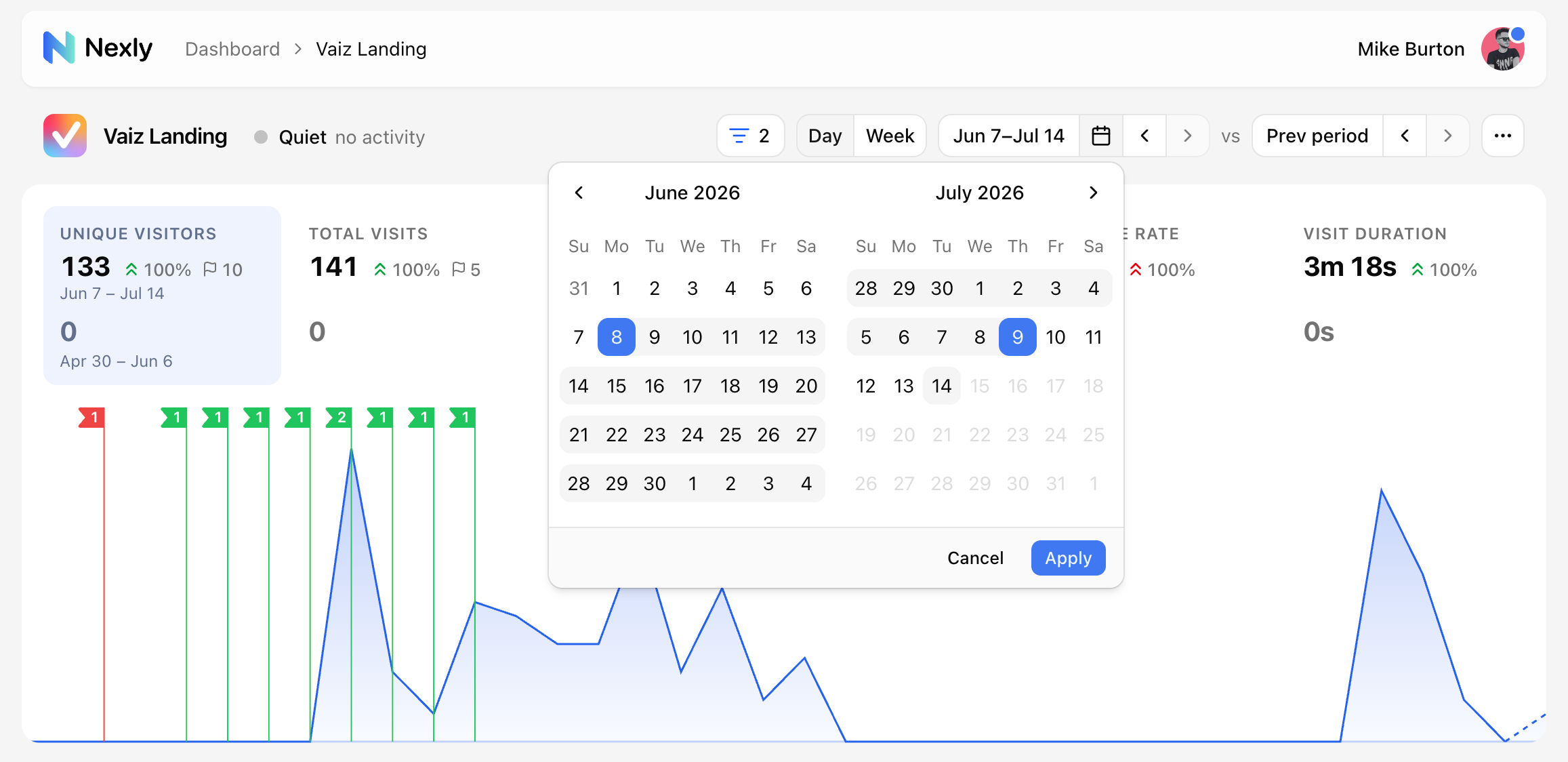Cancel the date selection
This screenshot has width=1568, height=762.
pos(975,558)
